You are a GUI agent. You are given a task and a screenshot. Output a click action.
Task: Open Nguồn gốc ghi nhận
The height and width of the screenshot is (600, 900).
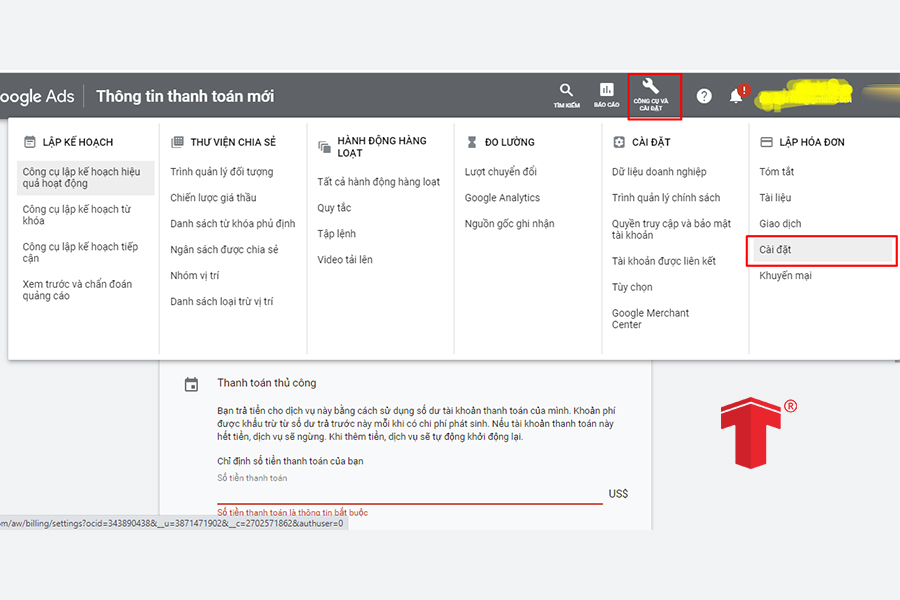pyautogui.click(x=509, y=223)
